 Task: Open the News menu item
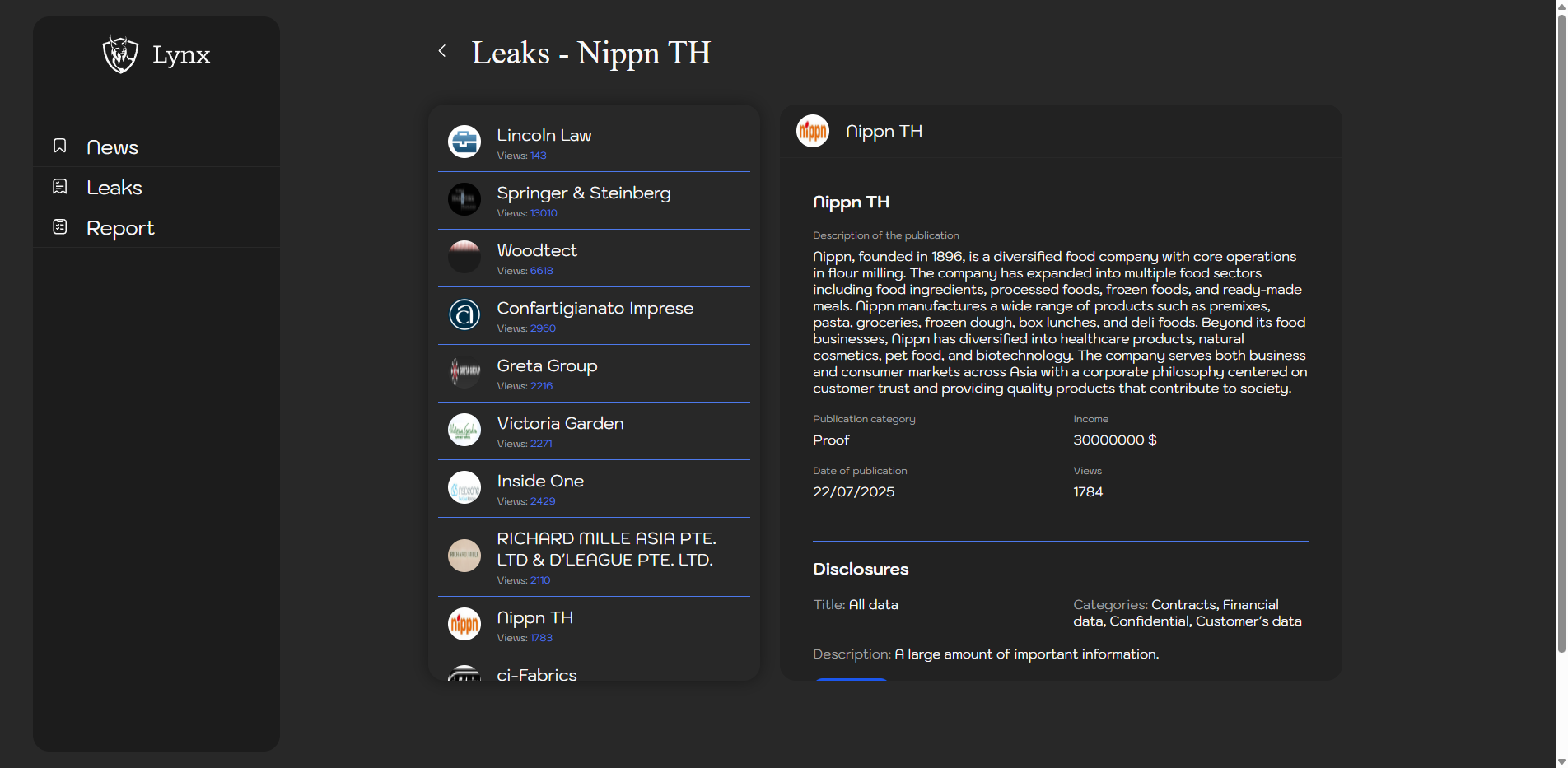[112, 147]
